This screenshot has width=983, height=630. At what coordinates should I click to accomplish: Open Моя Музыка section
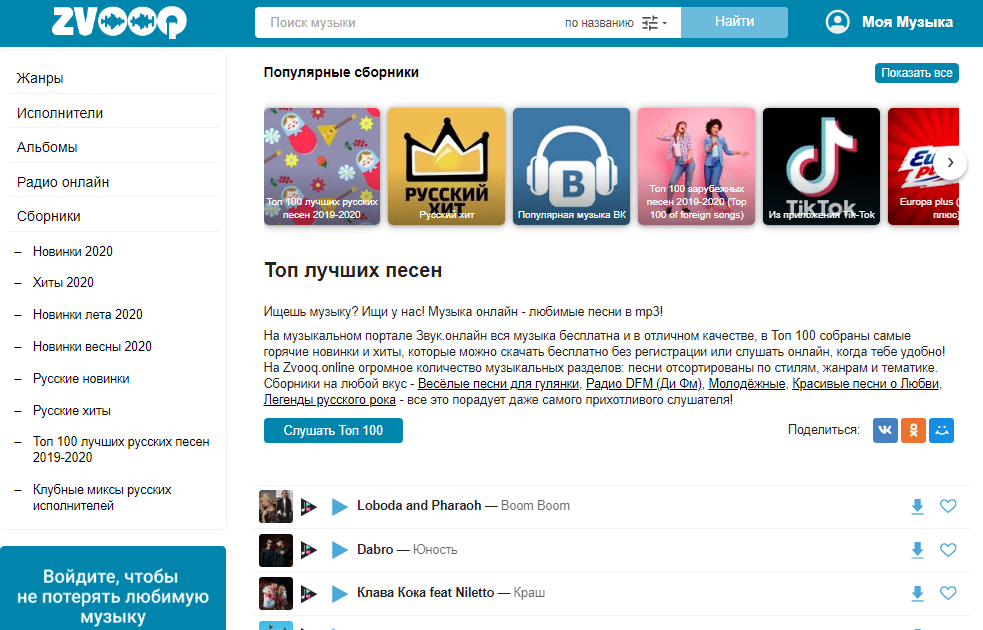coord(907,22)
